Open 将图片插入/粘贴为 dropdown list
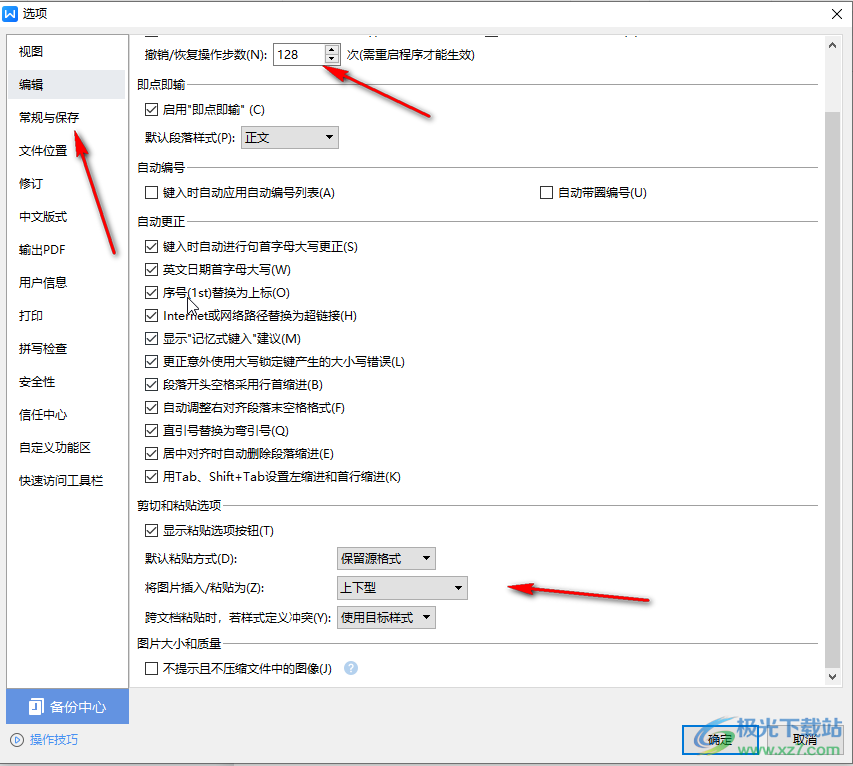This screenshot has width=853, height=766. (x=402, y=588)
